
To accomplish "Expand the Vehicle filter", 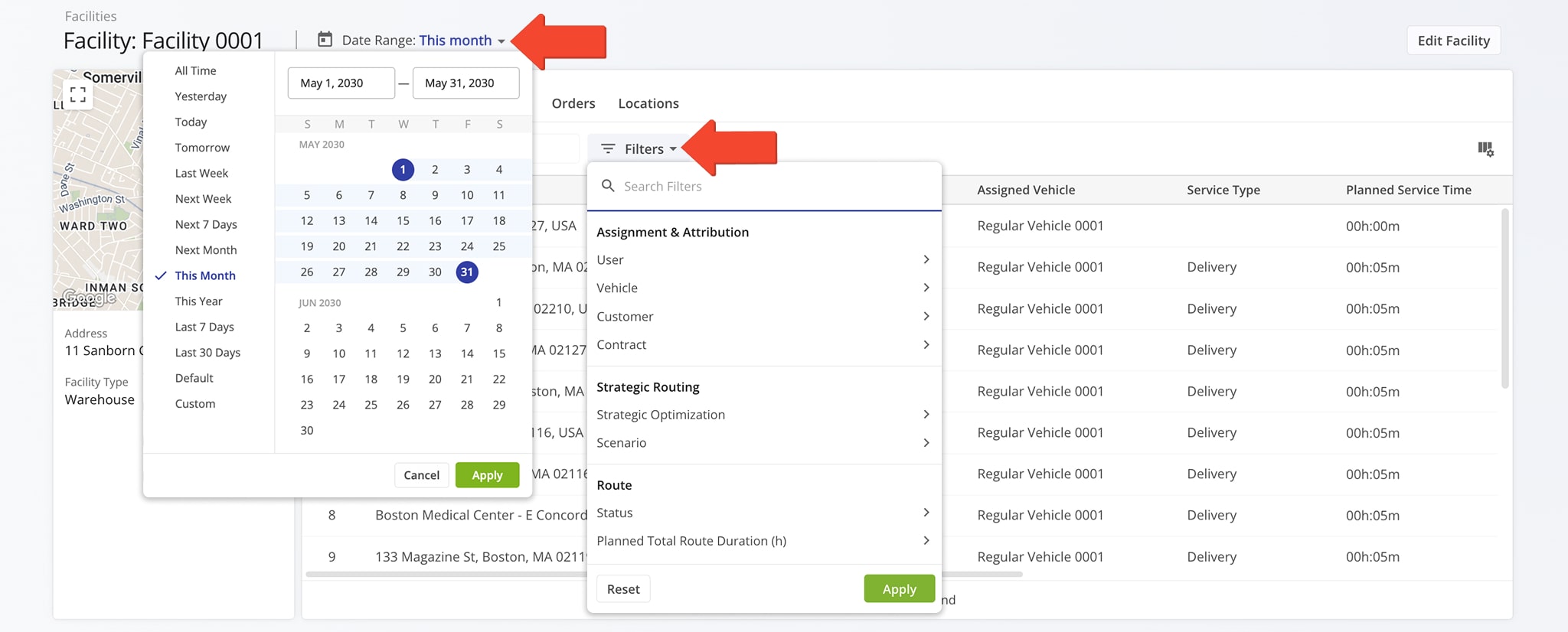I will click(x=763, y=288).
